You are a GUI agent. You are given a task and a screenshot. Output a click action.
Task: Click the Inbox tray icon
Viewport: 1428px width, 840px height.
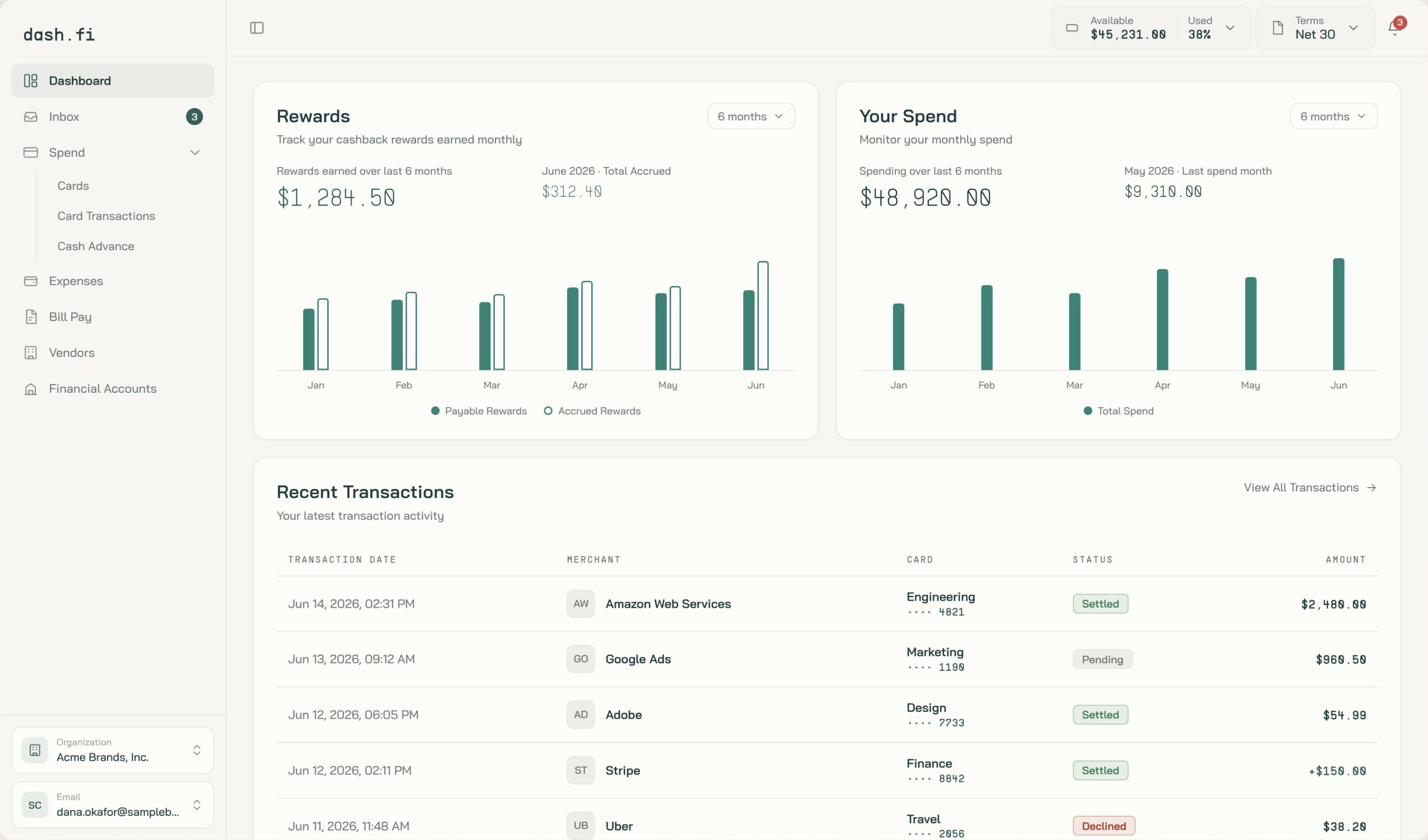click(31, 117)
